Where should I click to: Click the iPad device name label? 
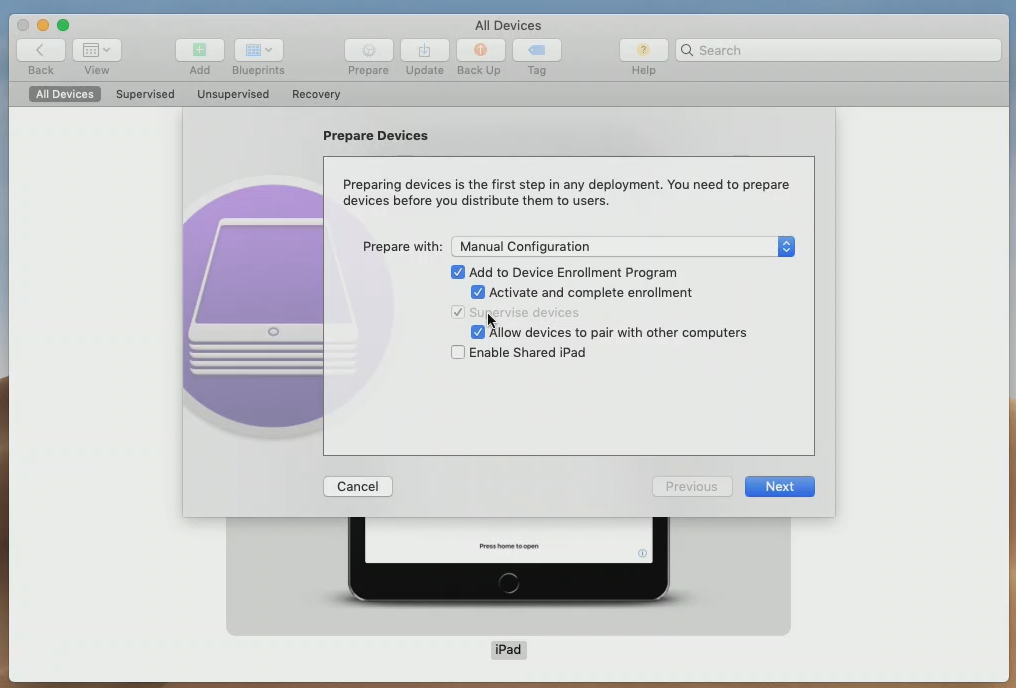coord(509,650)
